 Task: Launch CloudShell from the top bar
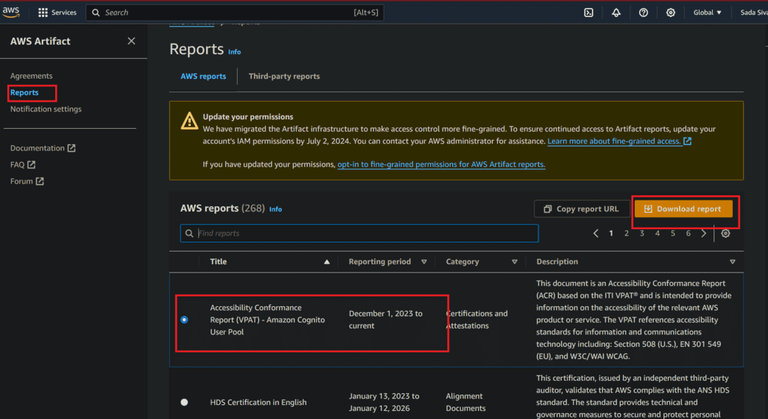point(588,13)
